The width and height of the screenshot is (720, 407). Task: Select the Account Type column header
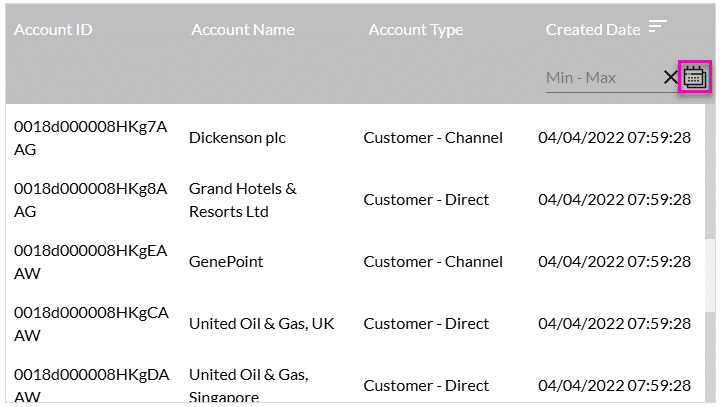click(x=415, y=29)
